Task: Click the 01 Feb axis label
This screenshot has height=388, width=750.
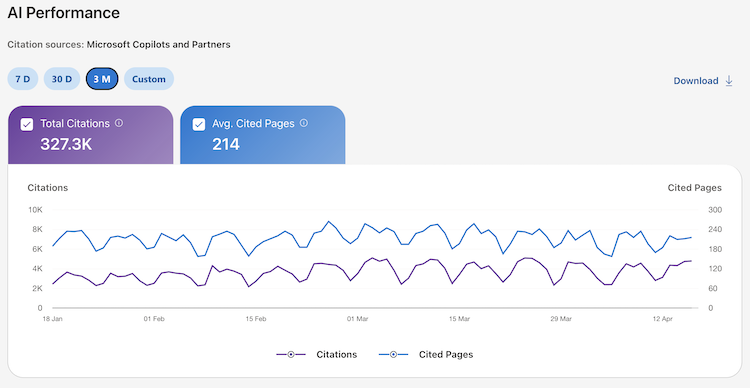Action: (154, 319)
